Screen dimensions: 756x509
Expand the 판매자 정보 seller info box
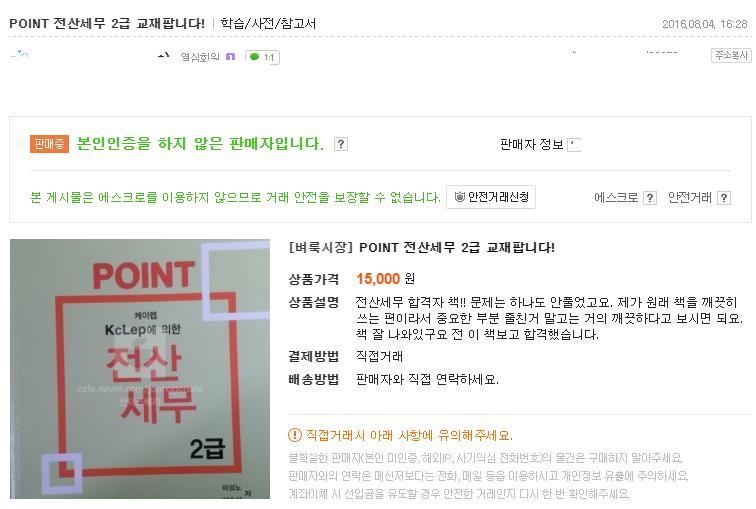click(574, 144)
